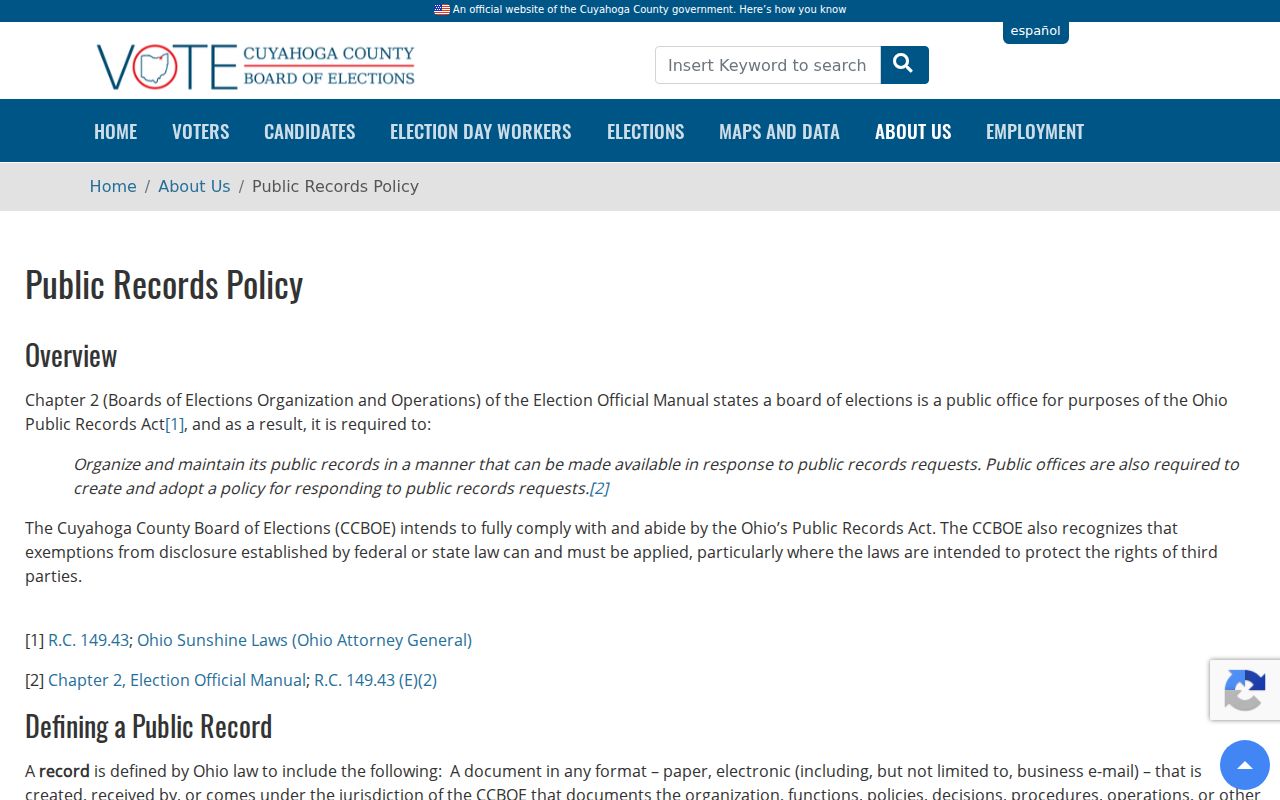1280x800 pixels.
Task: Switch language with the español button
Action: [1035, 31]
